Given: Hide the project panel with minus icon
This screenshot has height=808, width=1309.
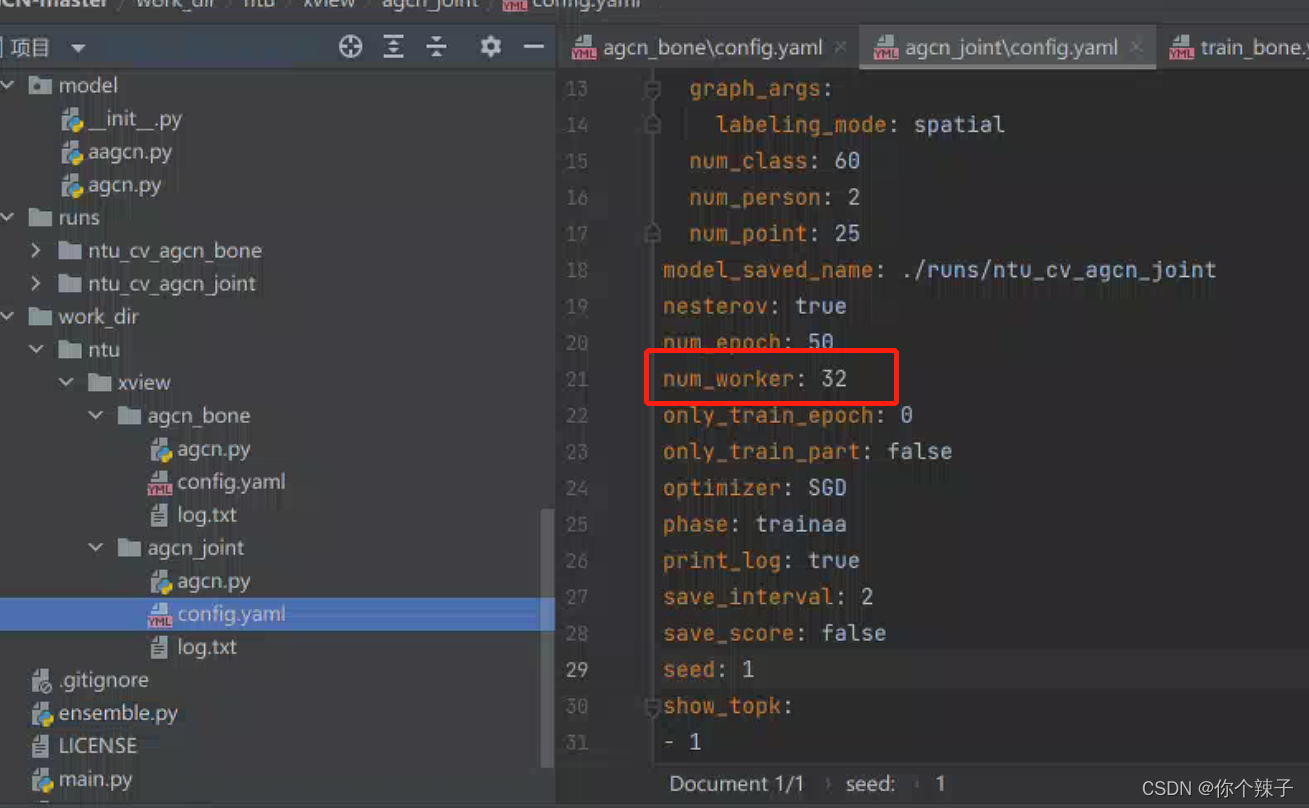Looking at the screenshot, I should 534,46.
